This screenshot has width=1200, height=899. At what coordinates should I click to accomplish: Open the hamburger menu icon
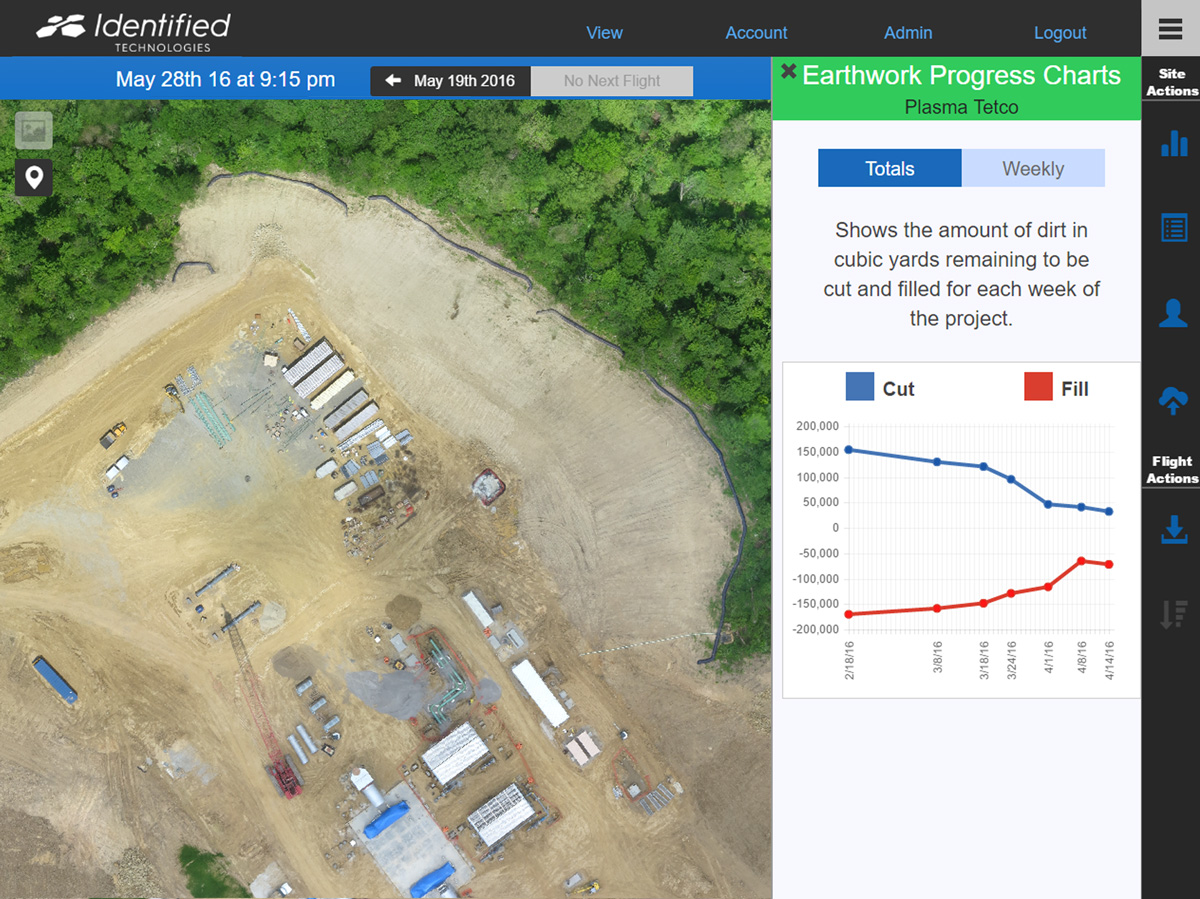pyautogui.click(x=1170, y=29)
